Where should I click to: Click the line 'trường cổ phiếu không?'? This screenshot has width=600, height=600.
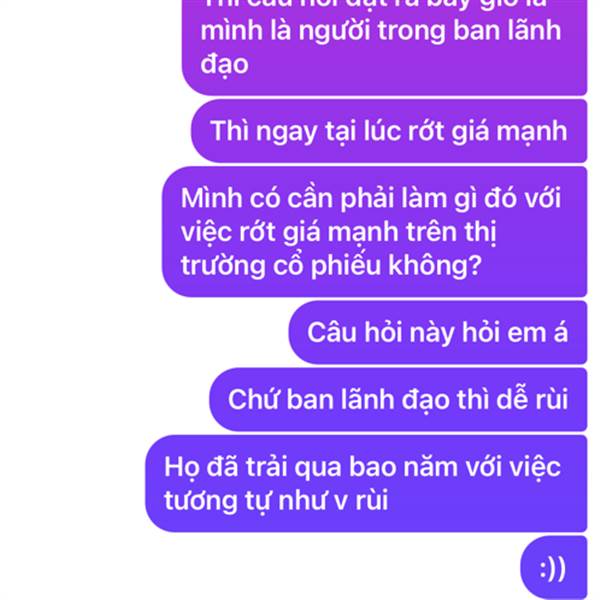tap(331, 265)
